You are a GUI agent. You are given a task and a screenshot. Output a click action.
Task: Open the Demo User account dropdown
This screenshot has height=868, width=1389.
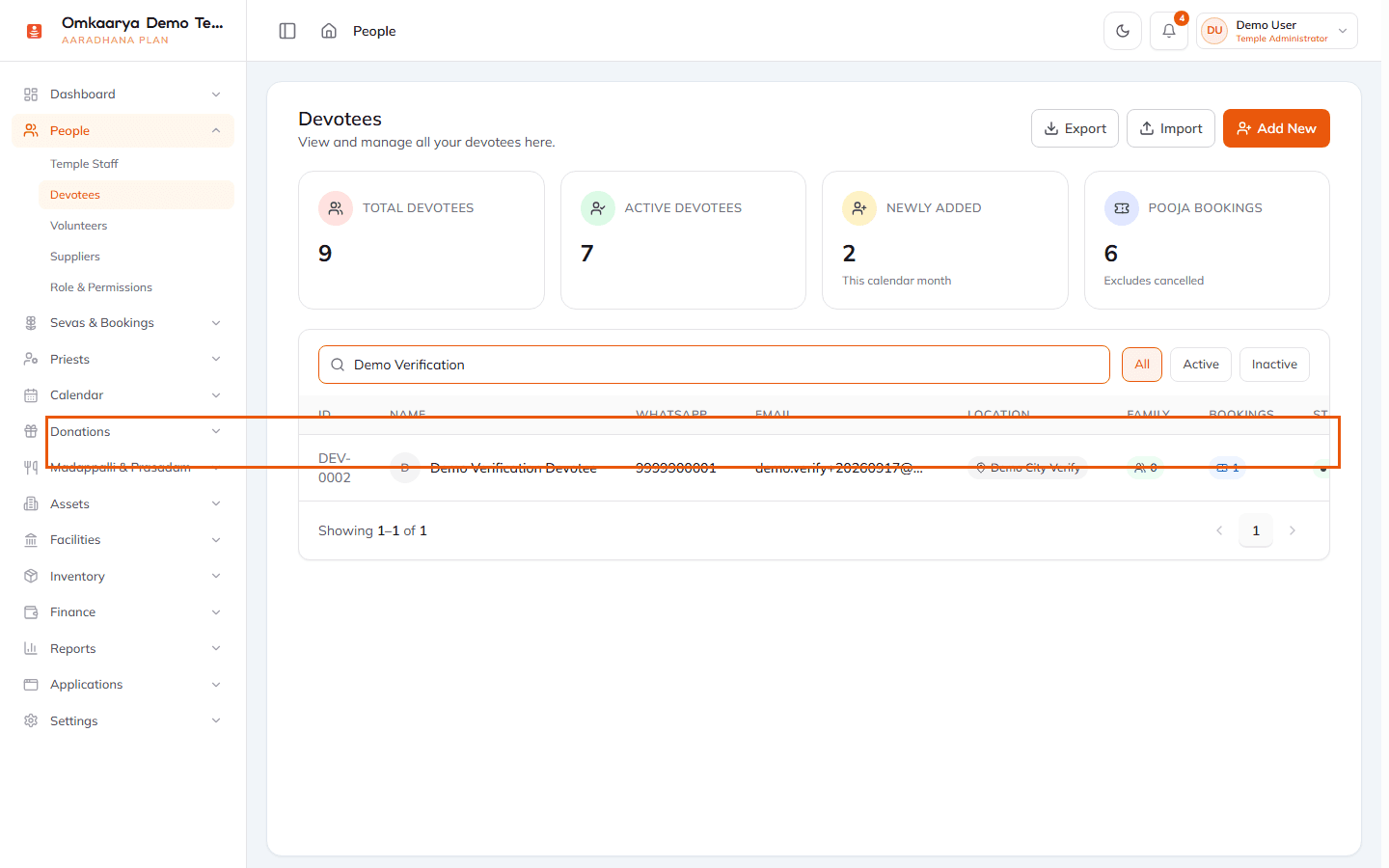point(1277,31)
